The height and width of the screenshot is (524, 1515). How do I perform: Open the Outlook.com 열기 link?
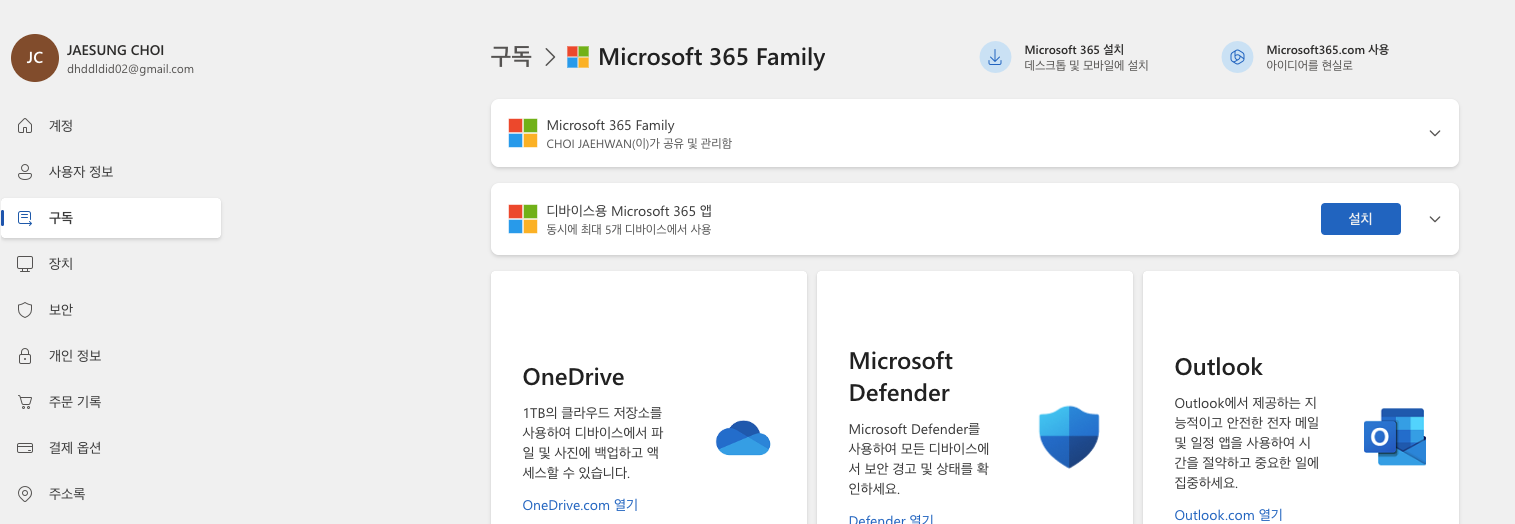pyautogui.click(x=1228, y=515)
